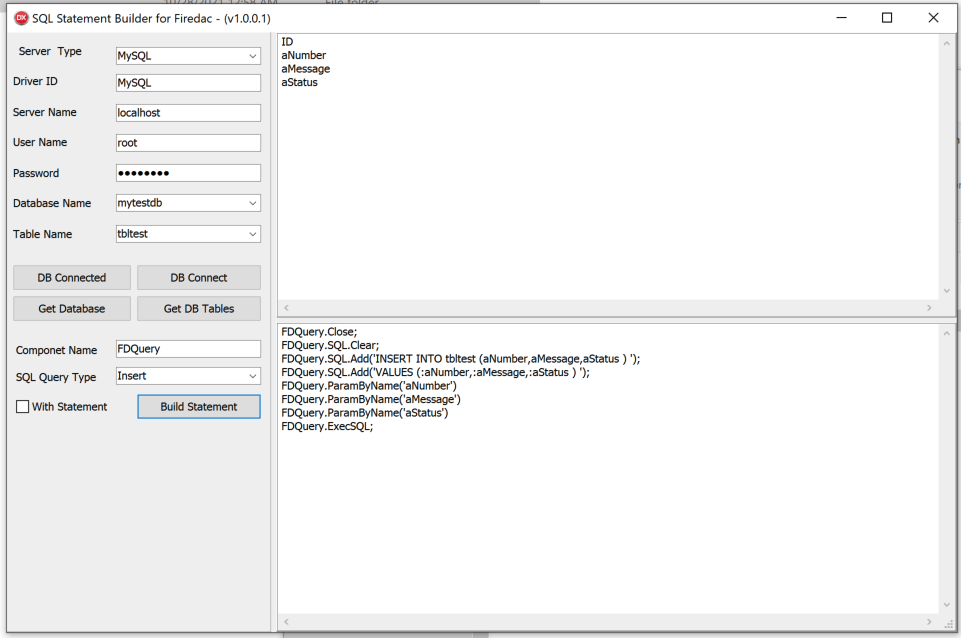Click the Server Name field with localhost
This screenshot has width=961, height=638.
tap(188, 113)
